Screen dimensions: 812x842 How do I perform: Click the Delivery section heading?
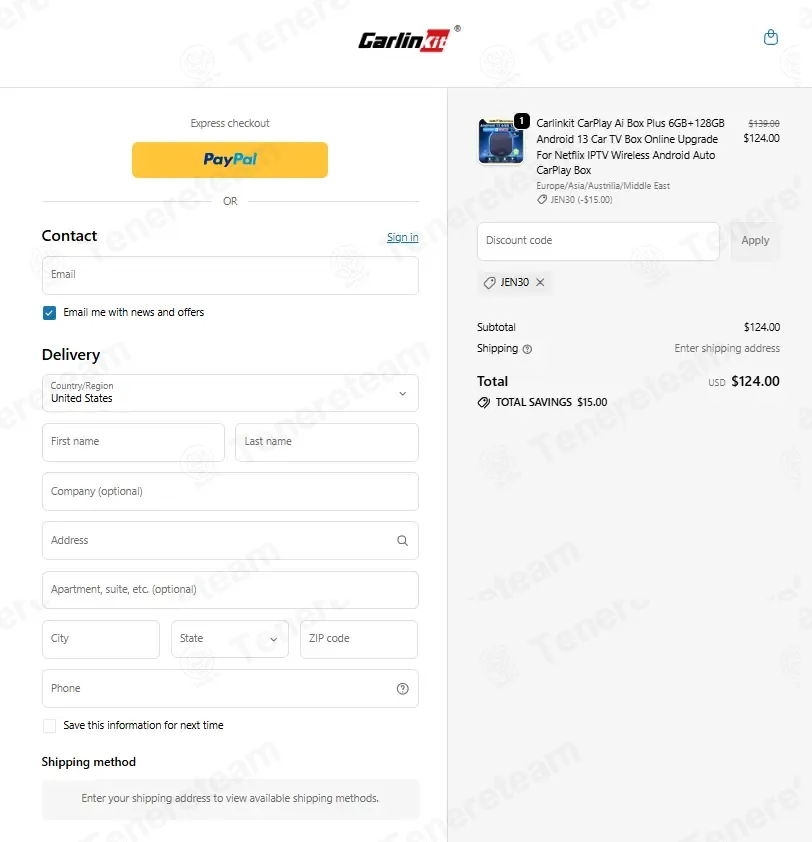[71, 355]
